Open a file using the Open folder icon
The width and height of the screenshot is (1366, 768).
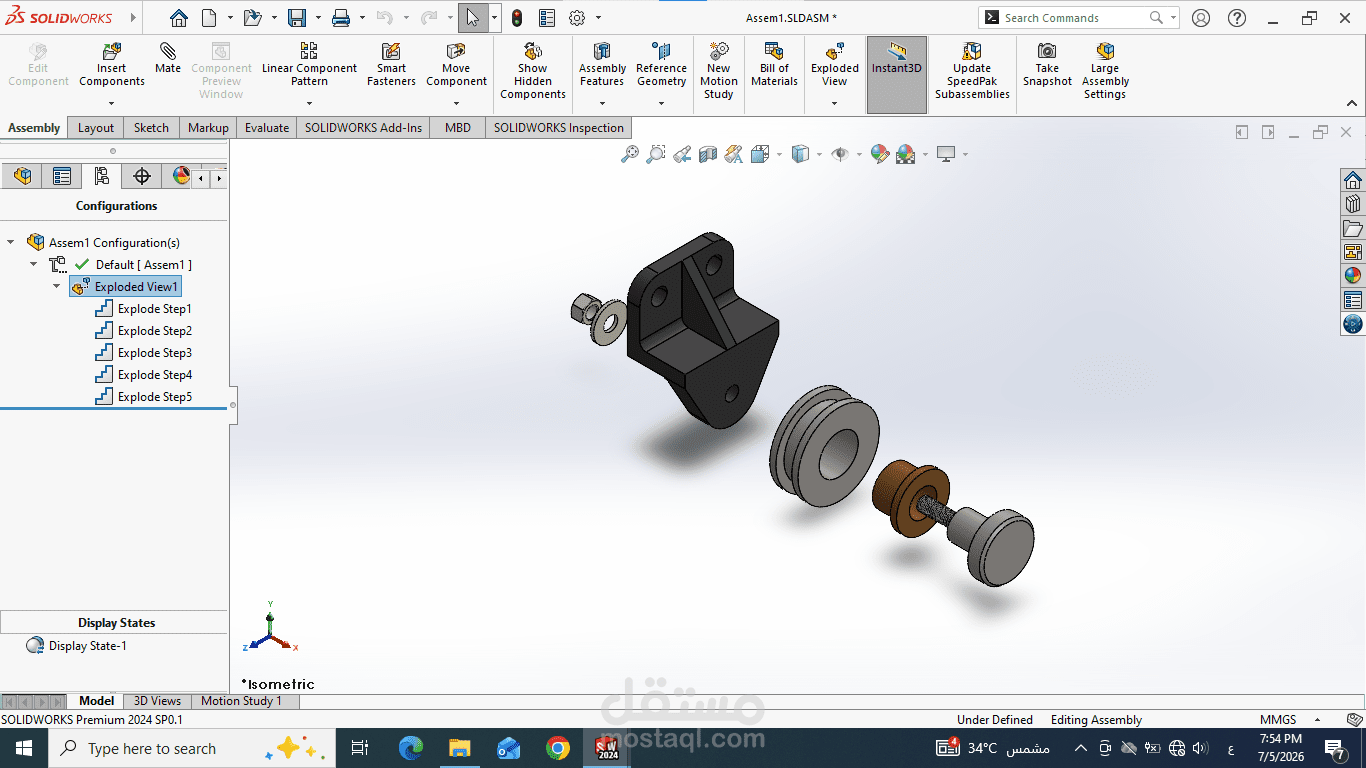click(x=252, y=18)
